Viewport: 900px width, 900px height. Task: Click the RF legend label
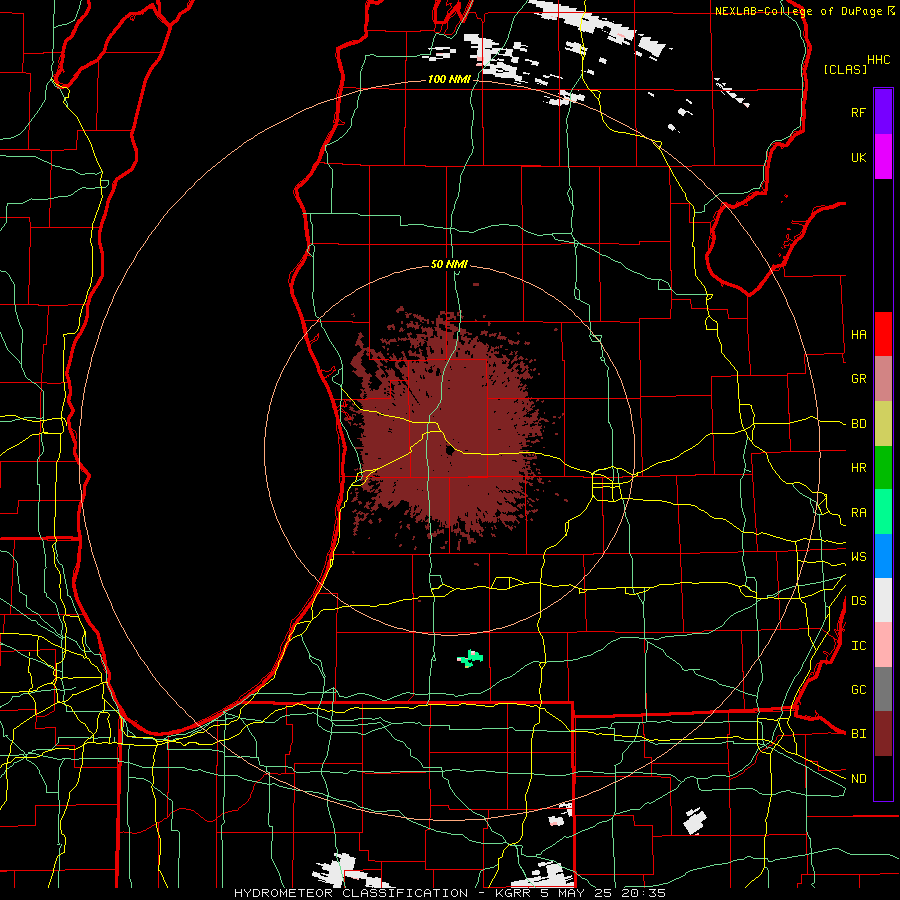858,112
